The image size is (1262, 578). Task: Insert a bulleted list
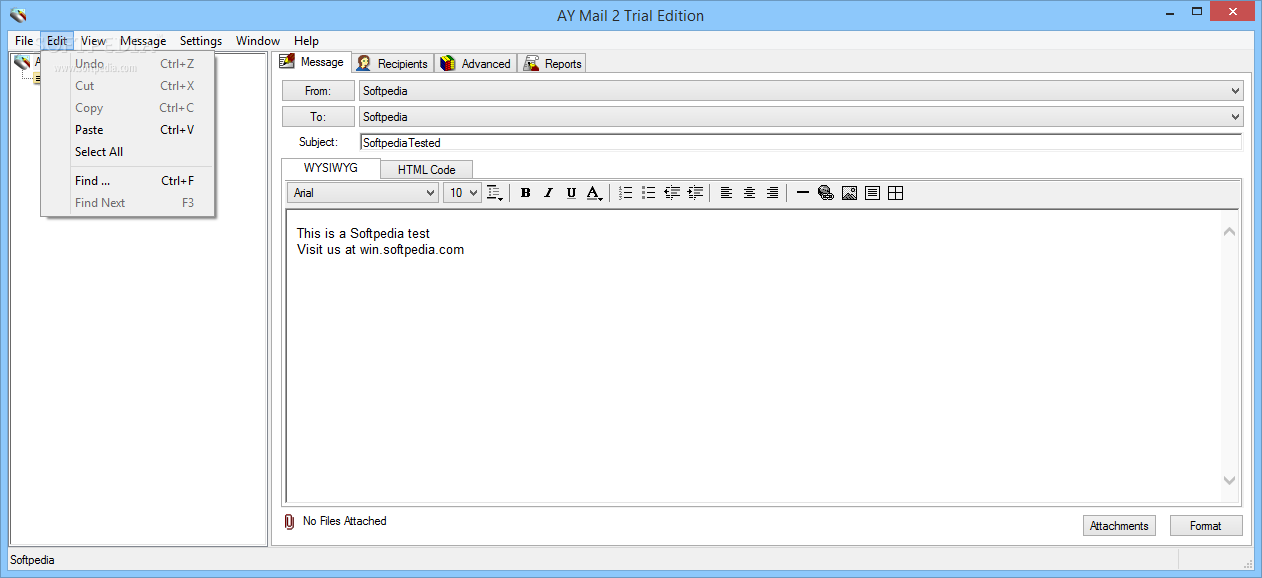pos(648,193)
